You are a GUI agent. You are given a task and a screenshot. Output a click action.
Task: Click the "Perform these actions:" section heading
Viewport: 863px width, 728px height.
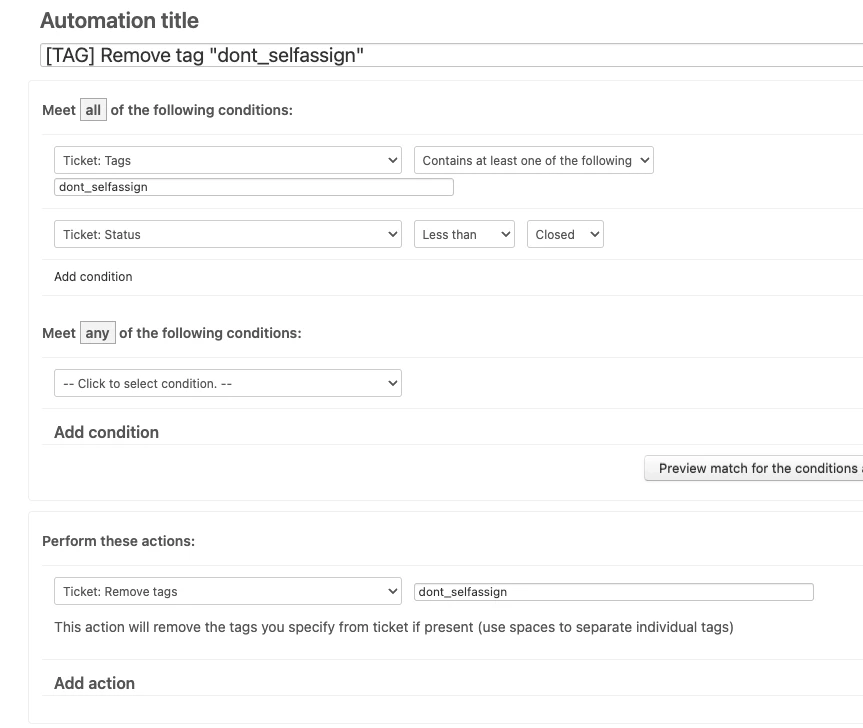click(x=118, y=541)
